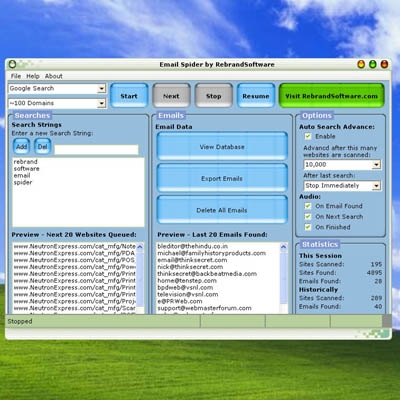Select first NeutronExpress cat_mfg/Note queued website

point(75,246)
